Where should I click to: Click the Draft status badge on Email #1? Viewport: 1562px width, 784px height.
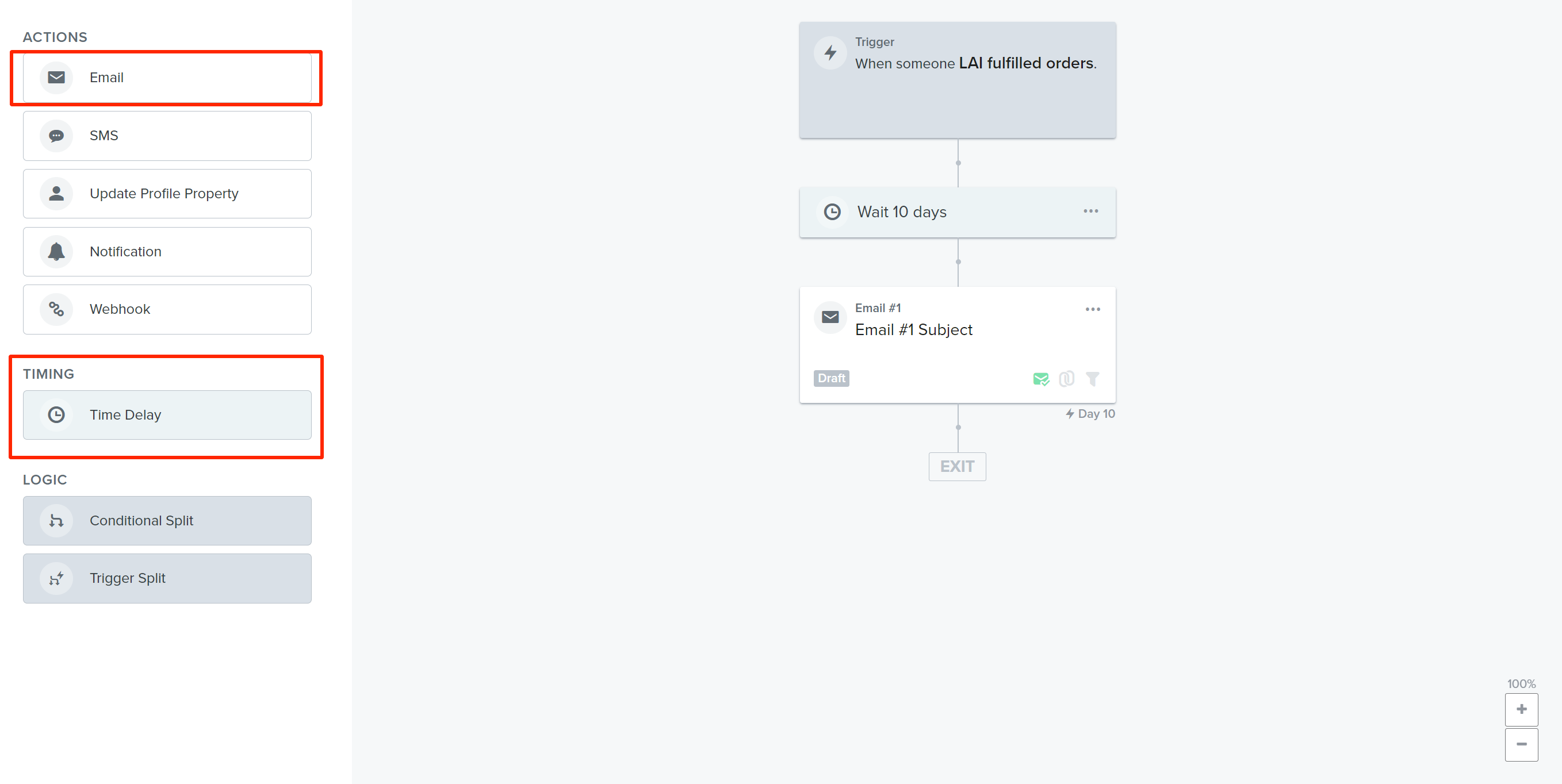tap(832, 379)
